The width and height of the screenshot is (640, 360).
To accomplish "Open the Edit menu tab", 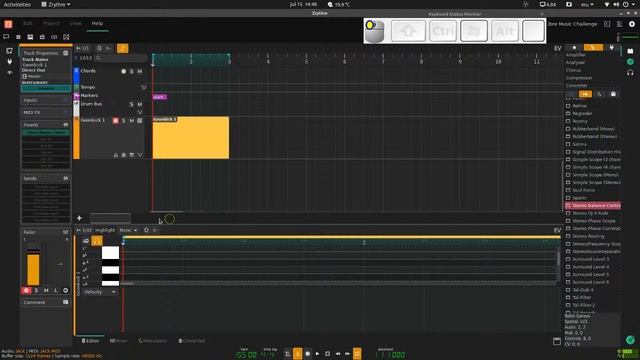I will (x=28, y=24).
